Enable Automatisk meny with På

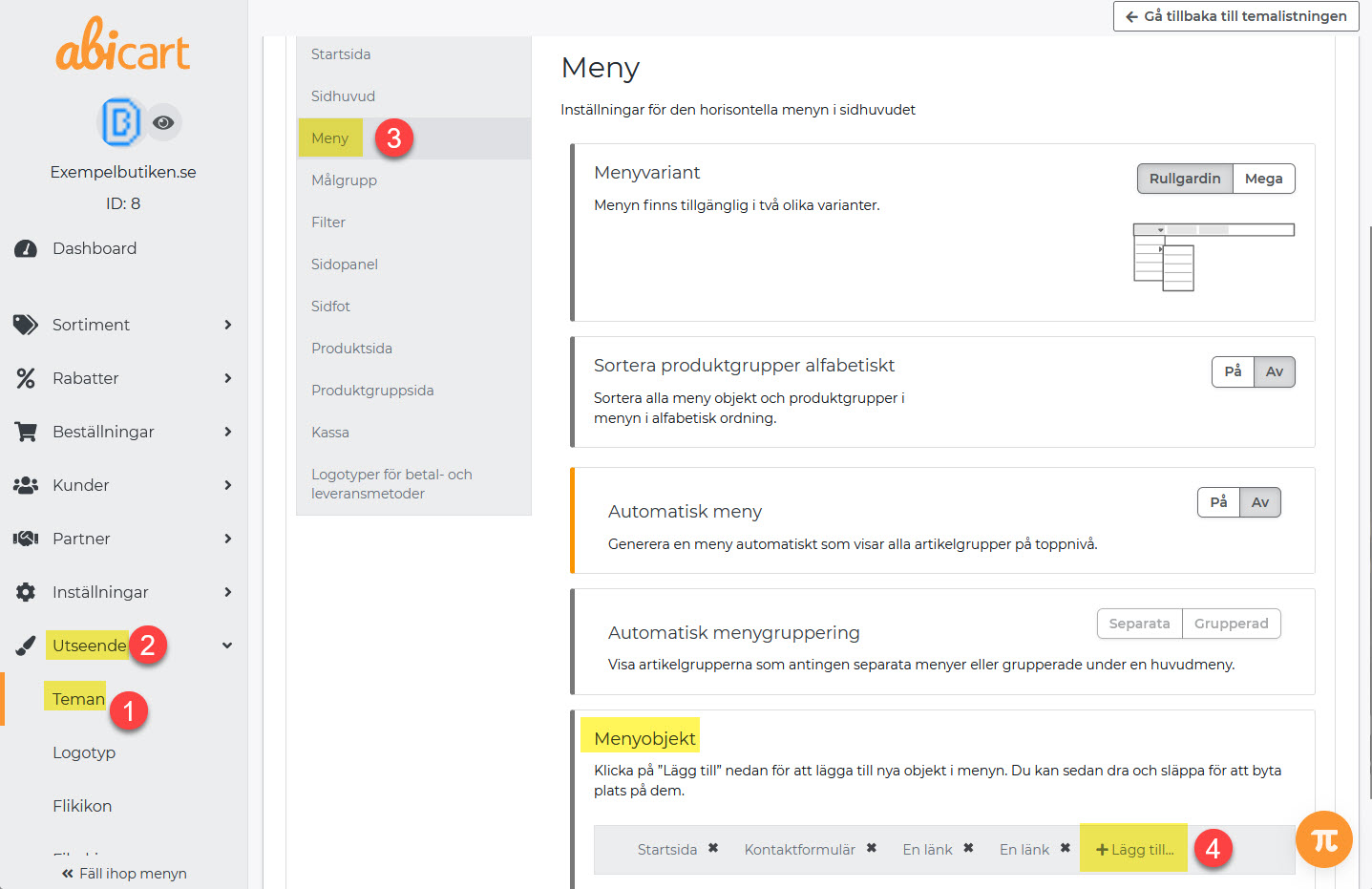click(x=1218, y=502)
